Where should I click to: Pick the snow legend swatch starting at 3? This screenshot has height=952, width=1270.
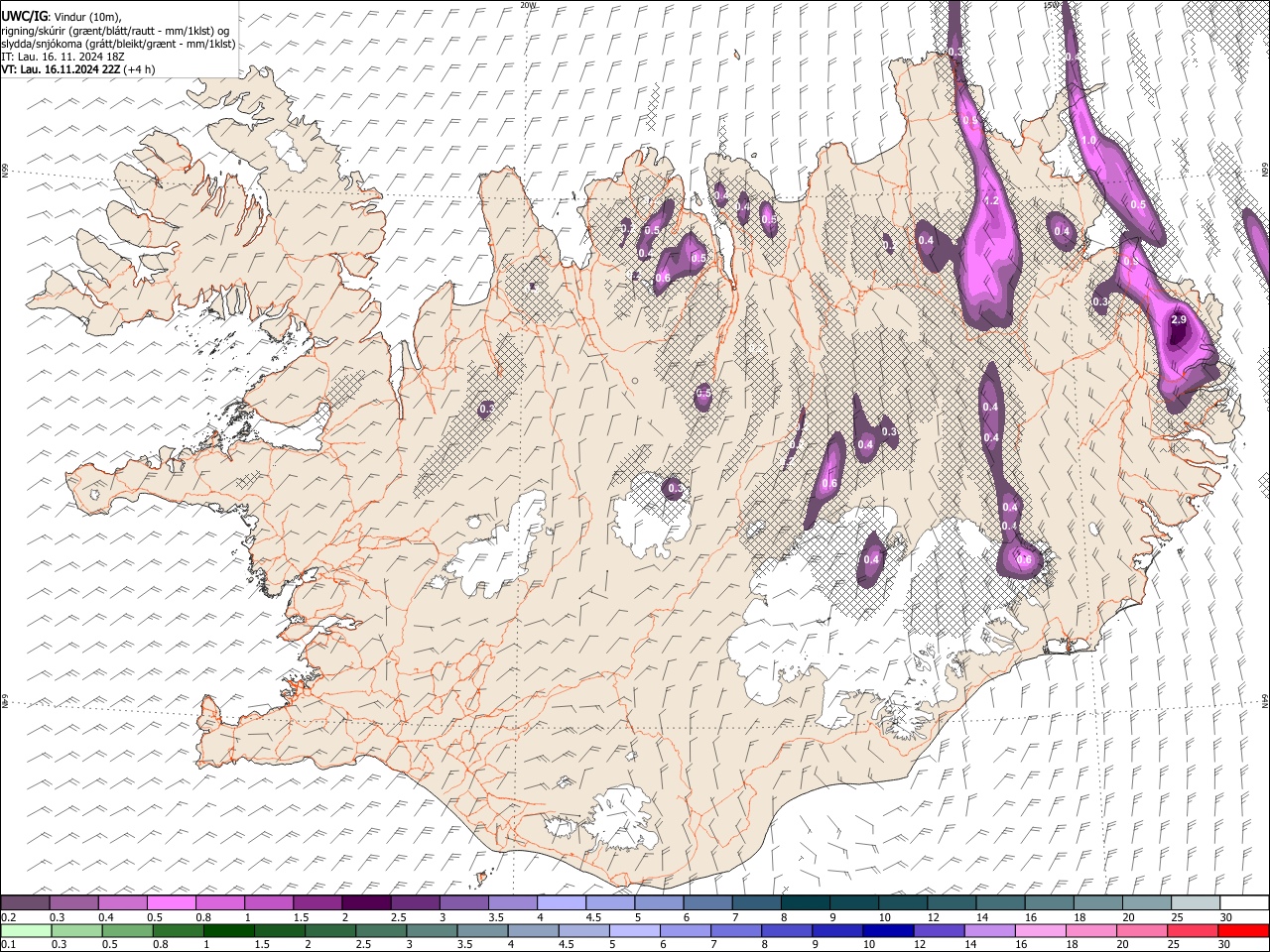(464, 902)
